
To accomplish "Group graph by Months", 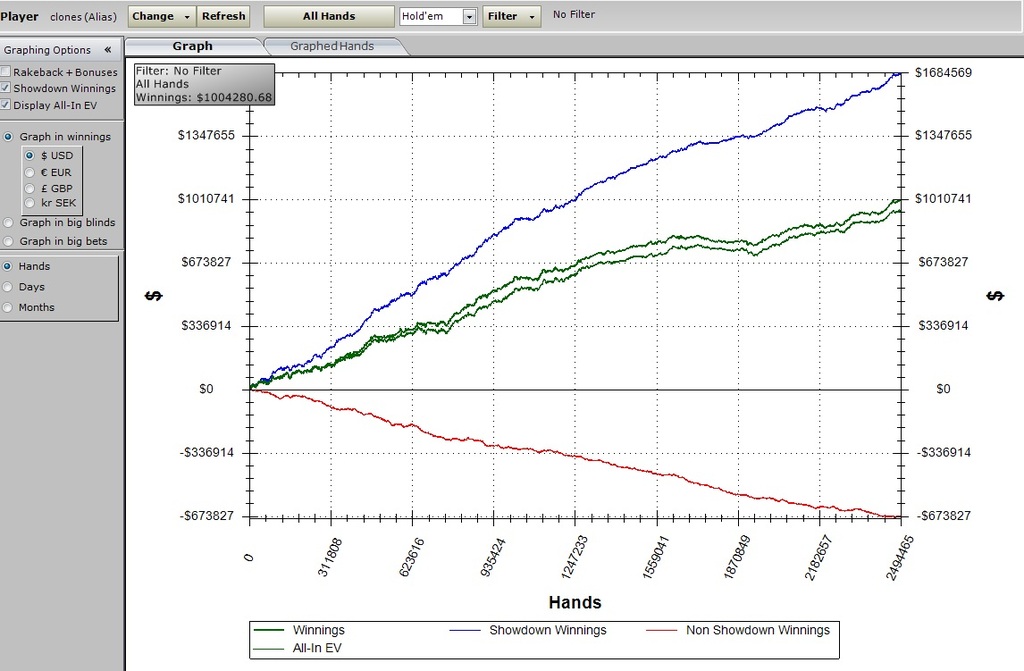I will coord(9,308).
